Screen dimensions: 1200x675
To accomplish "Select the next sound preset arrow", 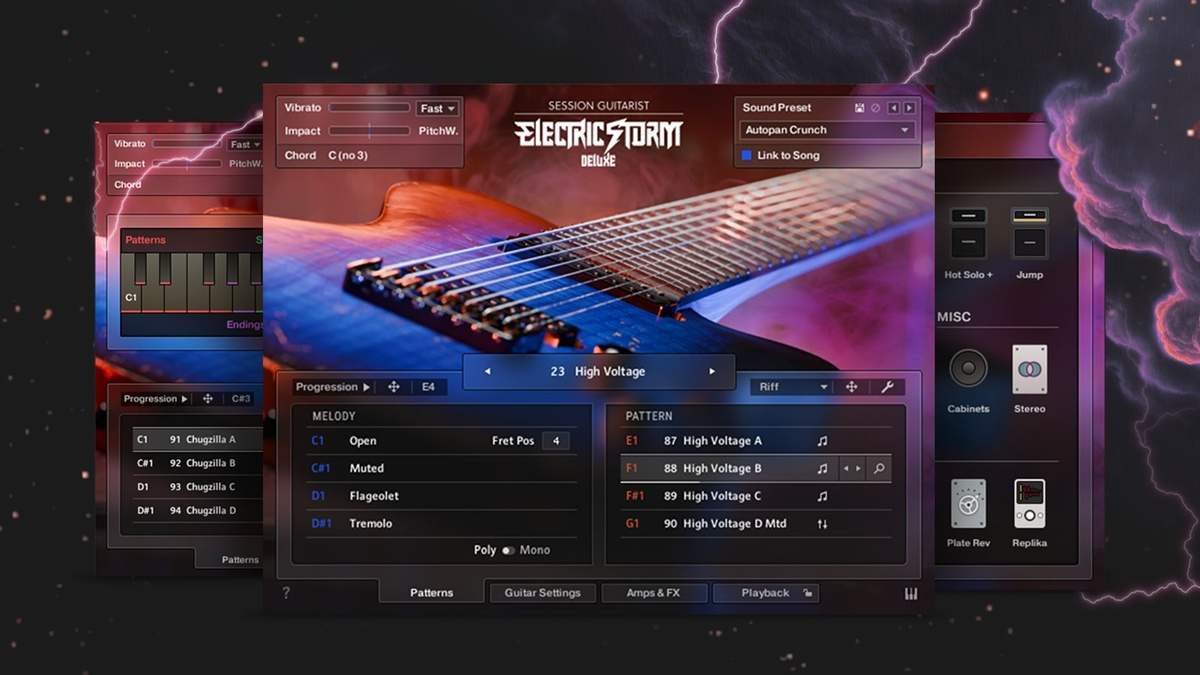I will [x=909, y=108].
